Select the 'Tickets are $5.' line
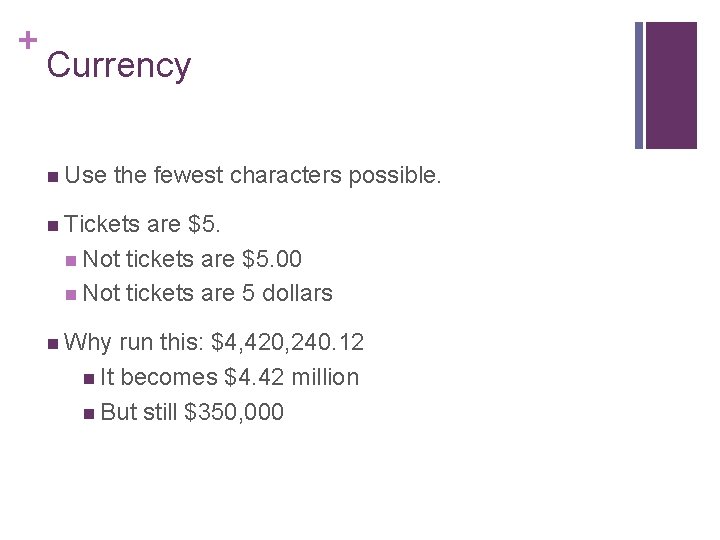The width and height of the screenshot is (720, 540). pos(145,225)
